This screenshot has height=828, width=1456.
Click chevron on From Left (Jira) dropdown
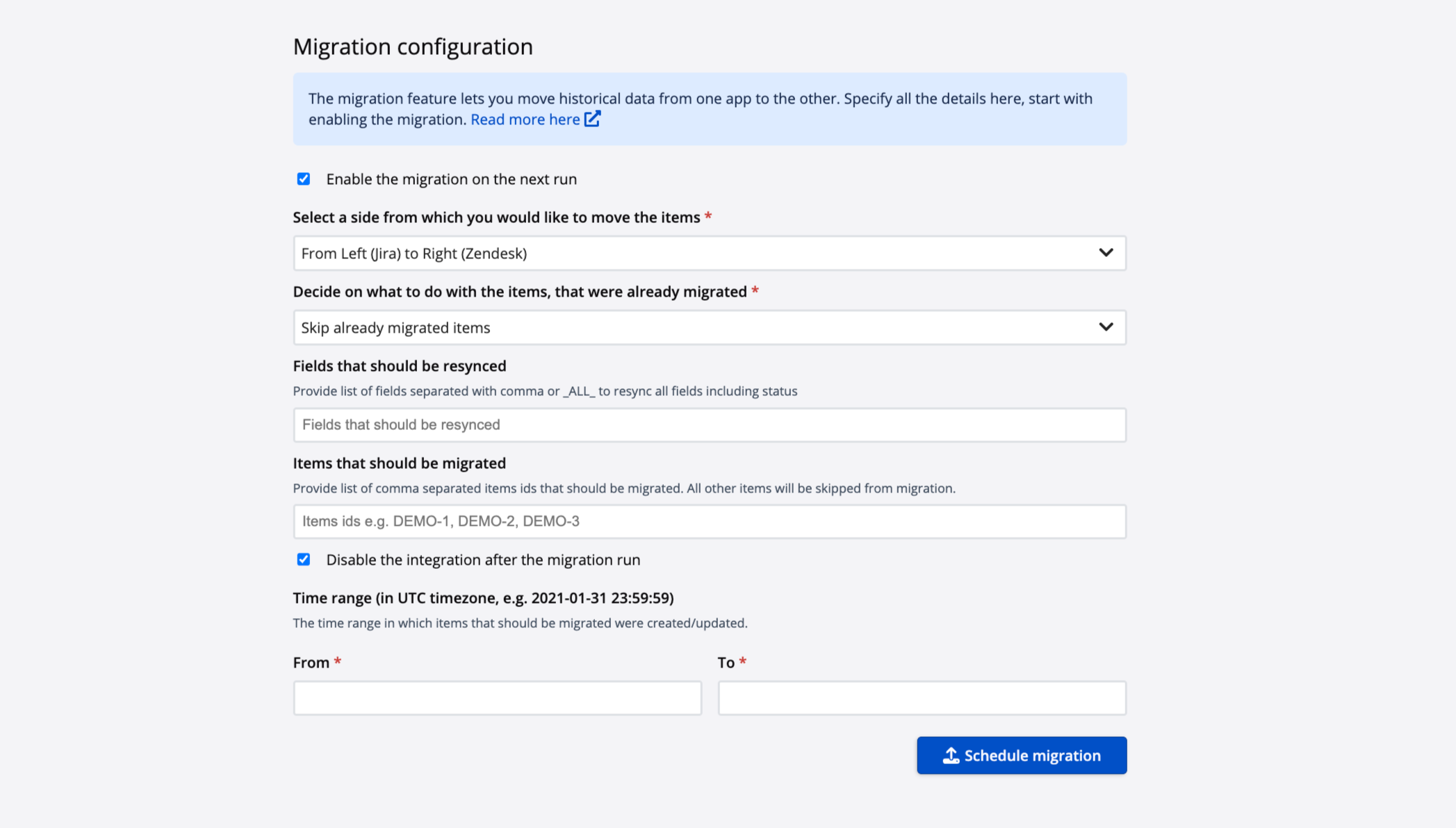[1105, 253]
